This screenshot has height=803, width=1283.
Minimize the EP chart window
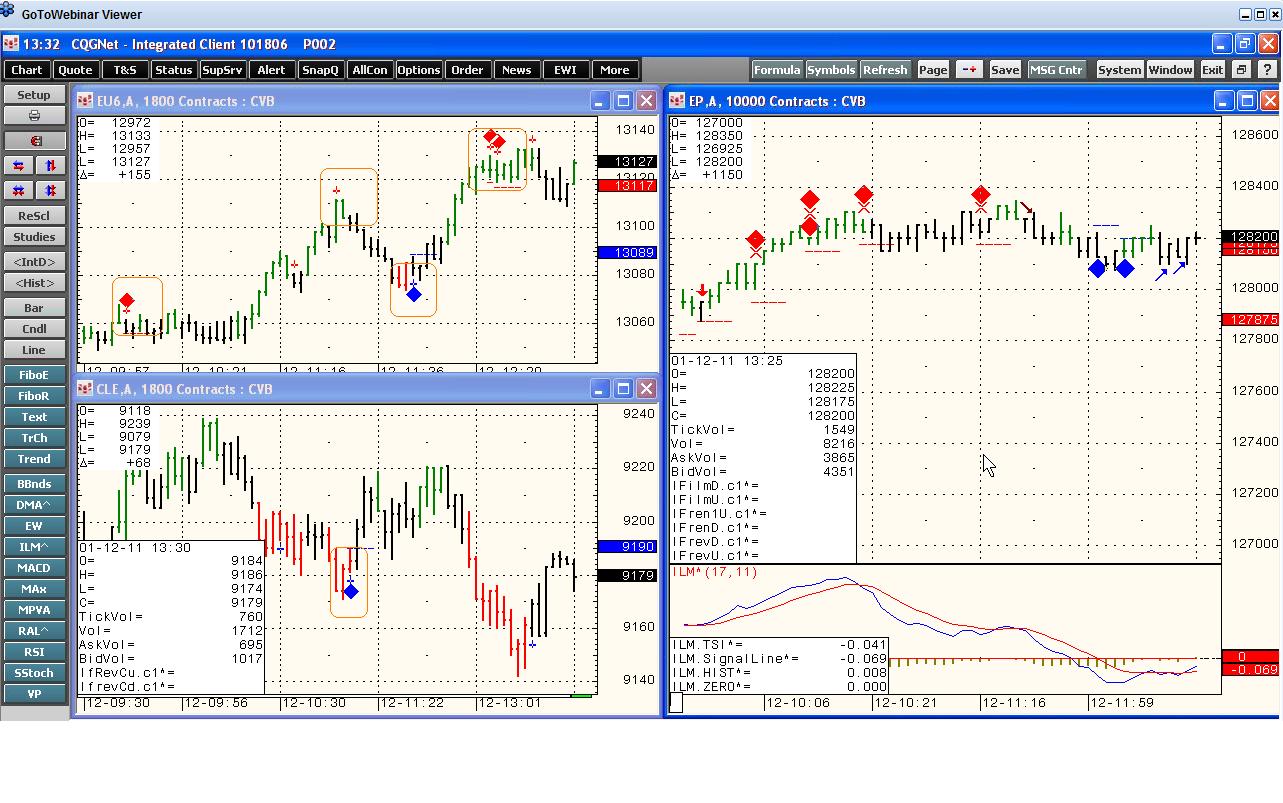pyautogui.click(x=1224, y=101)
